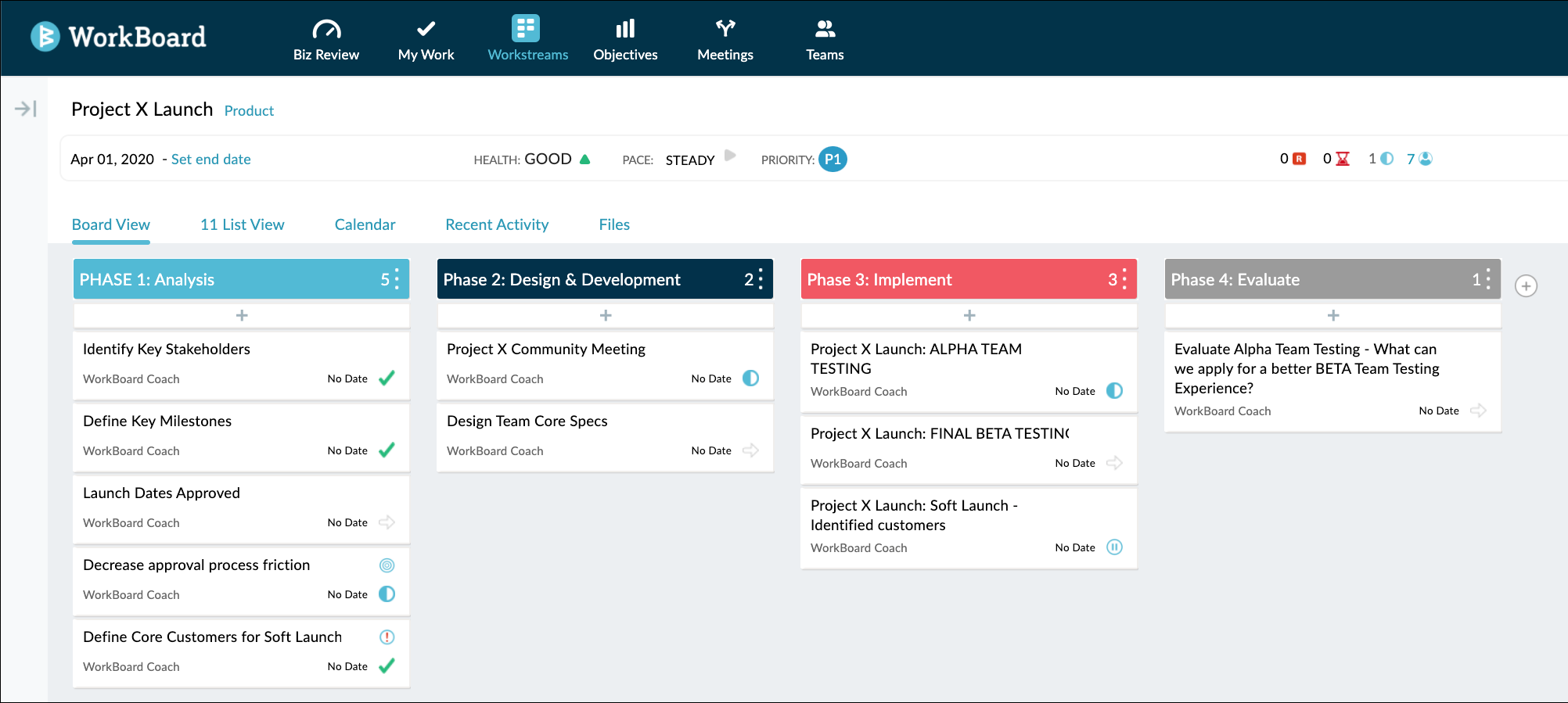Toggle done checkmark on Identify Key Stakeholders
1568x703 pixels.
[x=387, y=378]
